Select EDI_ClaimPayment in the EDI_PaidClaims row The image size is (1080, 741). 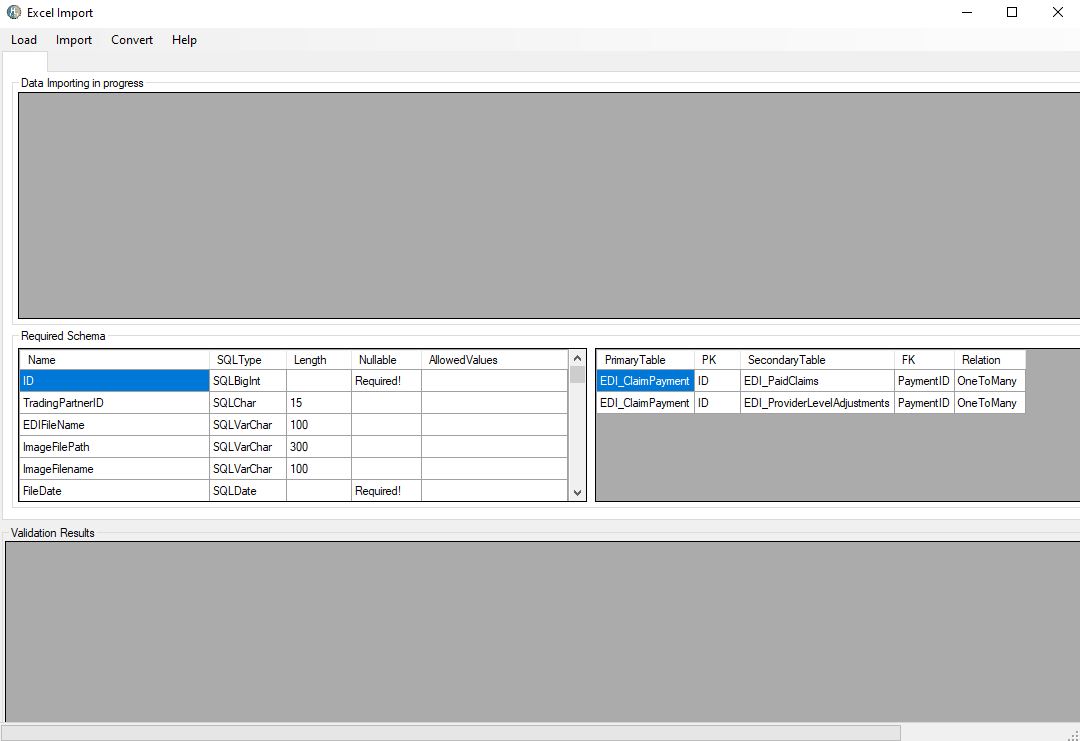[645, 381]
